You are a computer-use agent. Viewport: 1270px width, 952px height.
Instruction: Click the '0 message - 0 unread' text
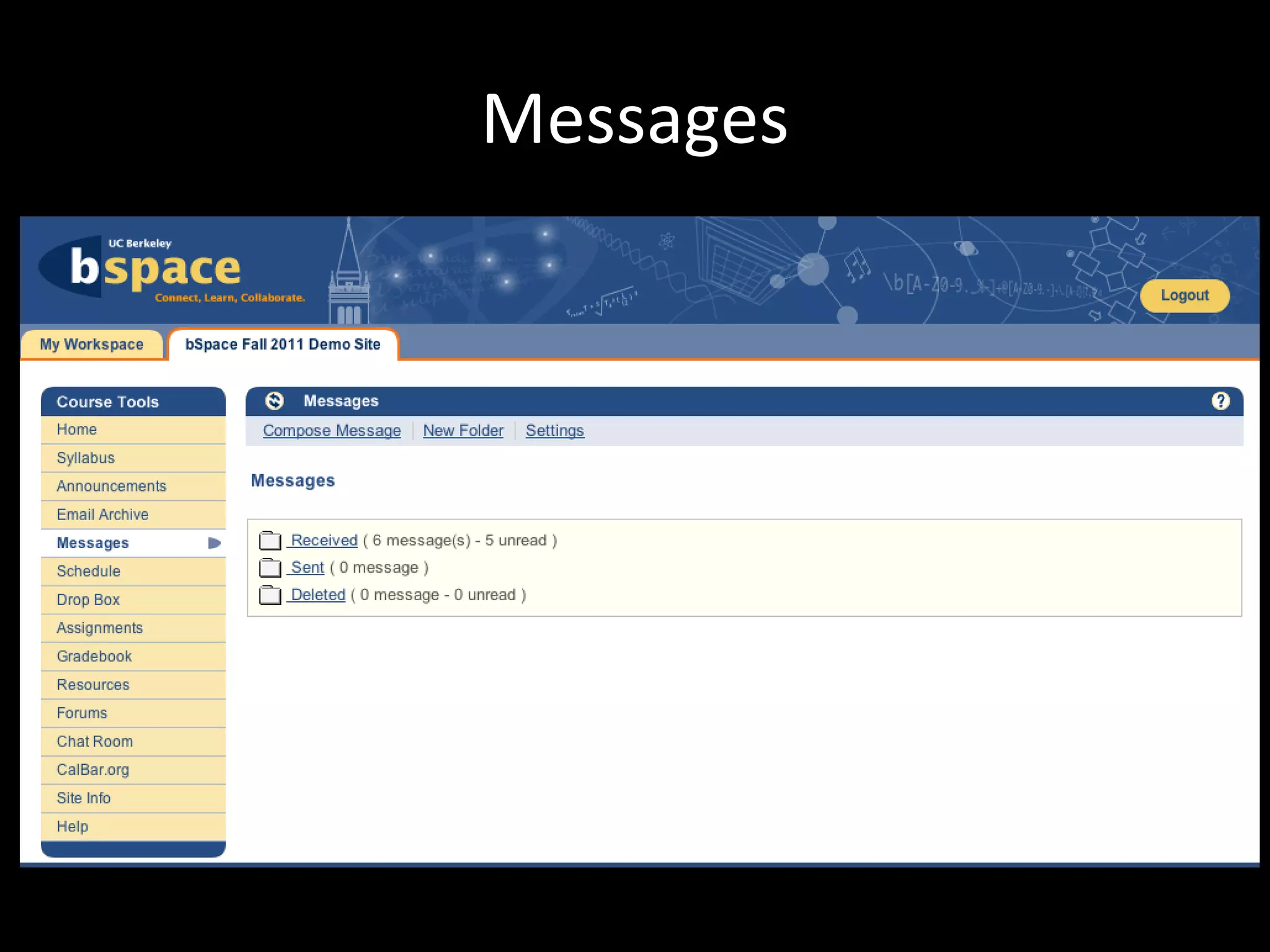click(438, 595)
